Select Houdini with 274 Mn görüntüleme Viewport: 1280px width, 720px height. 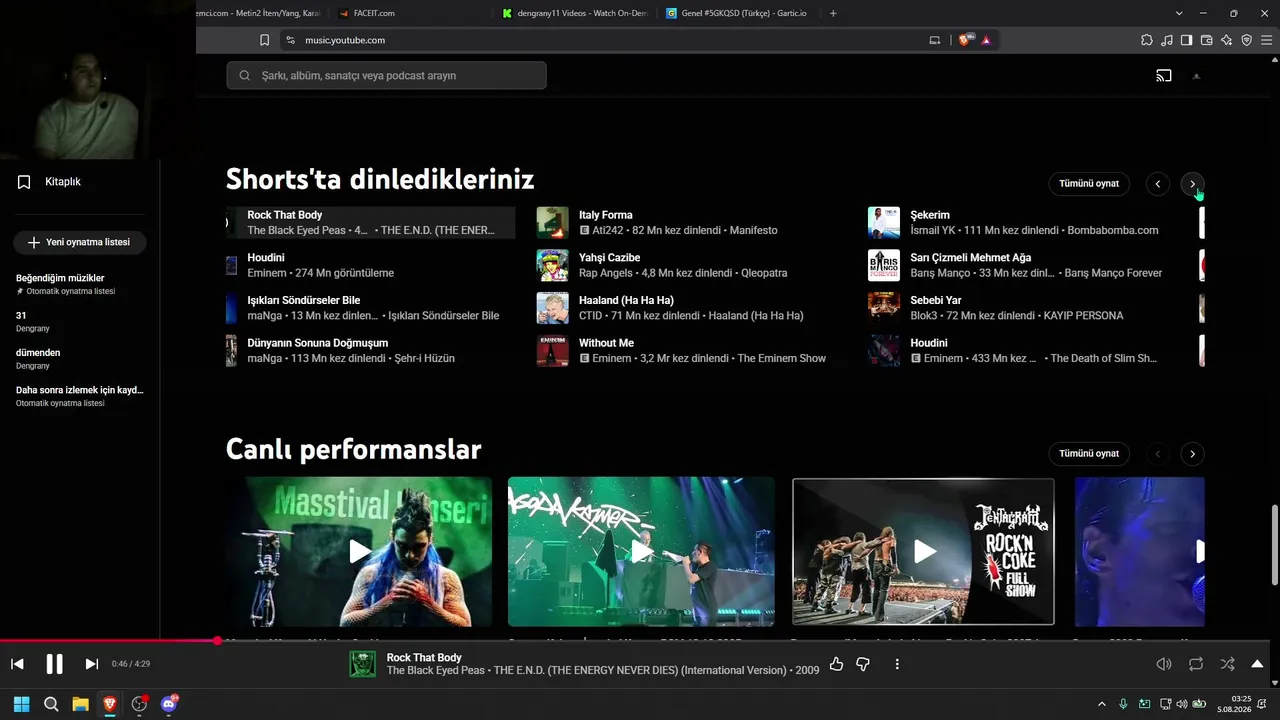coord(371,265)
